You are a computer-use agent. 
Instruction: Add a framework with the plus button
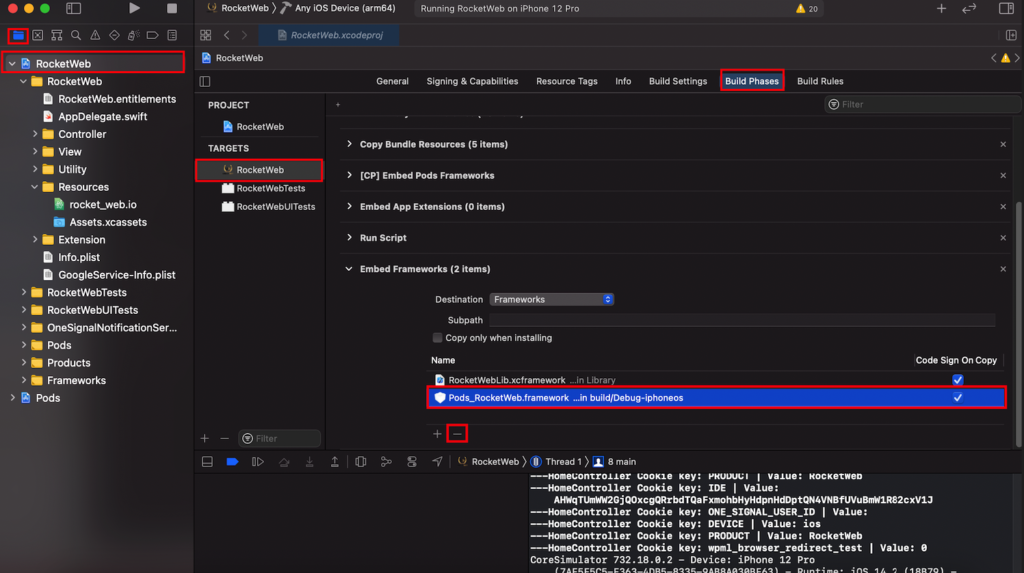click(437, 434)
